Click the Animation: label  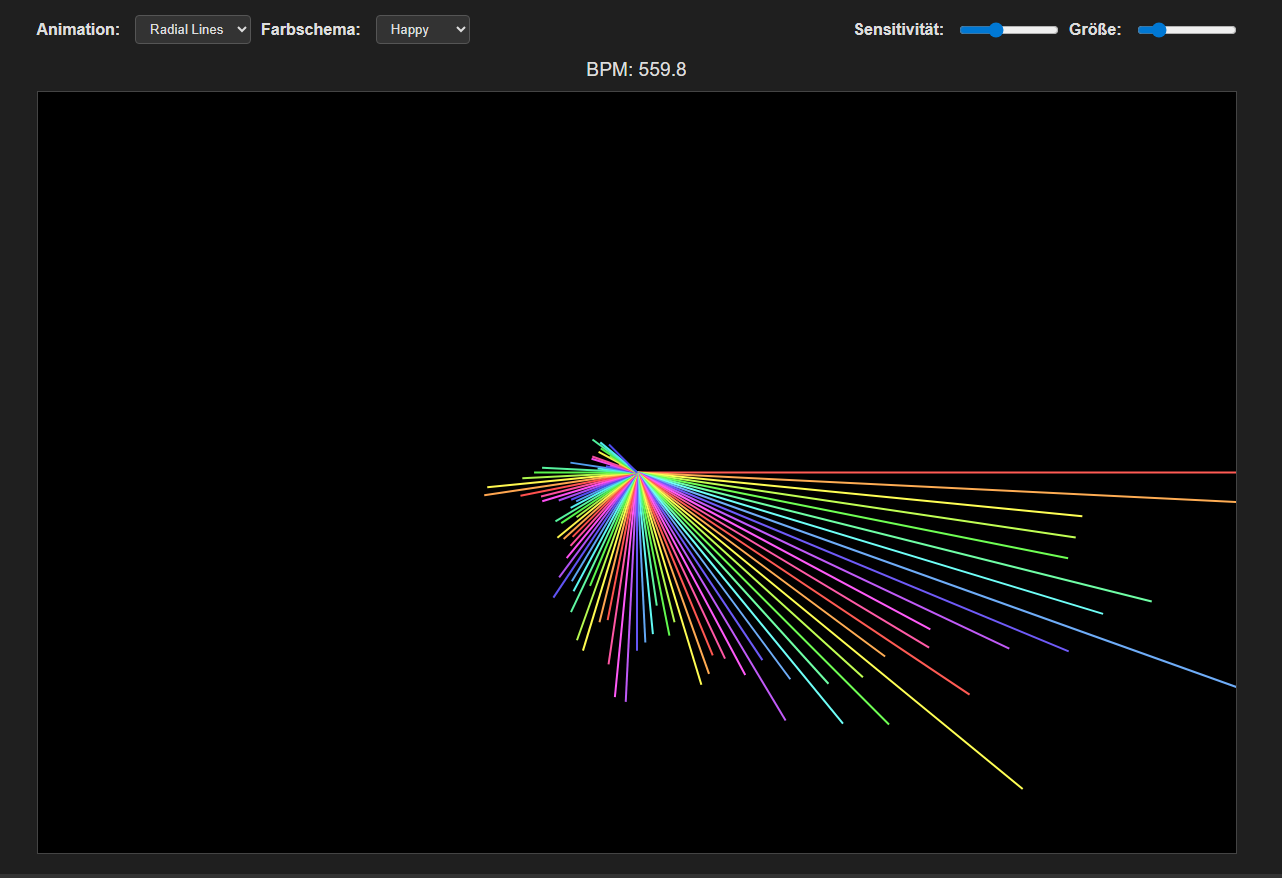pos(78,29)
